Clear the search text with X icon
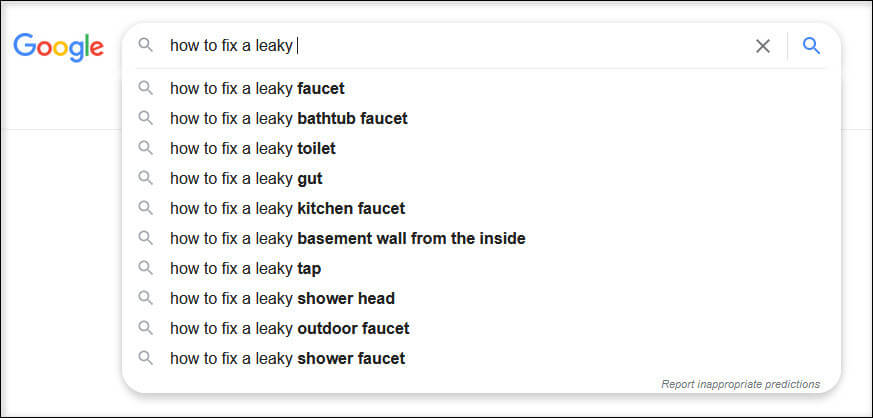The image size is (873, 418). (x=763, y=46)
